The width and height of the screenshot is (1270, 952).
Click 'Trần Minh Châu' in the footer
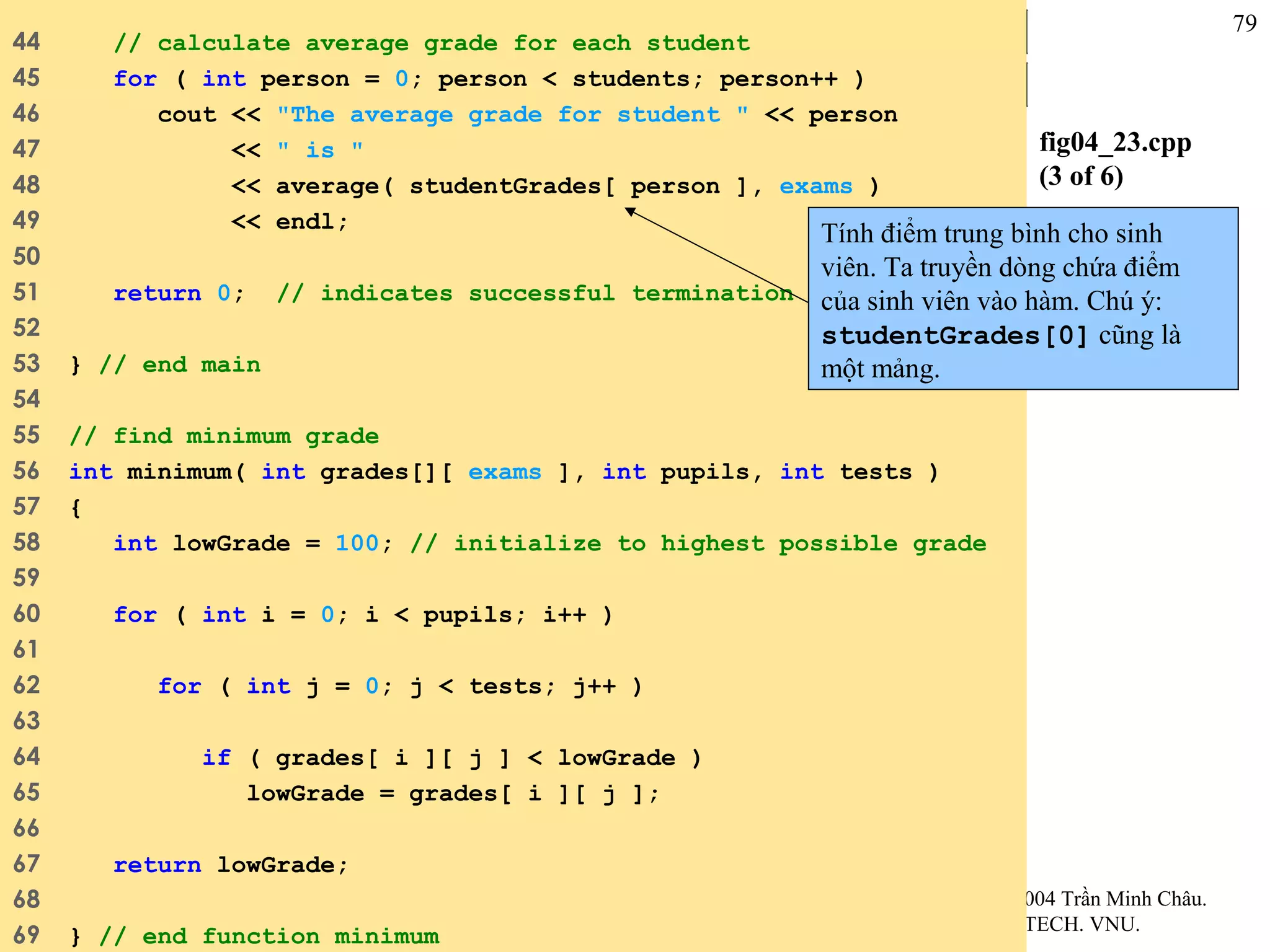tap(1134, 899)
